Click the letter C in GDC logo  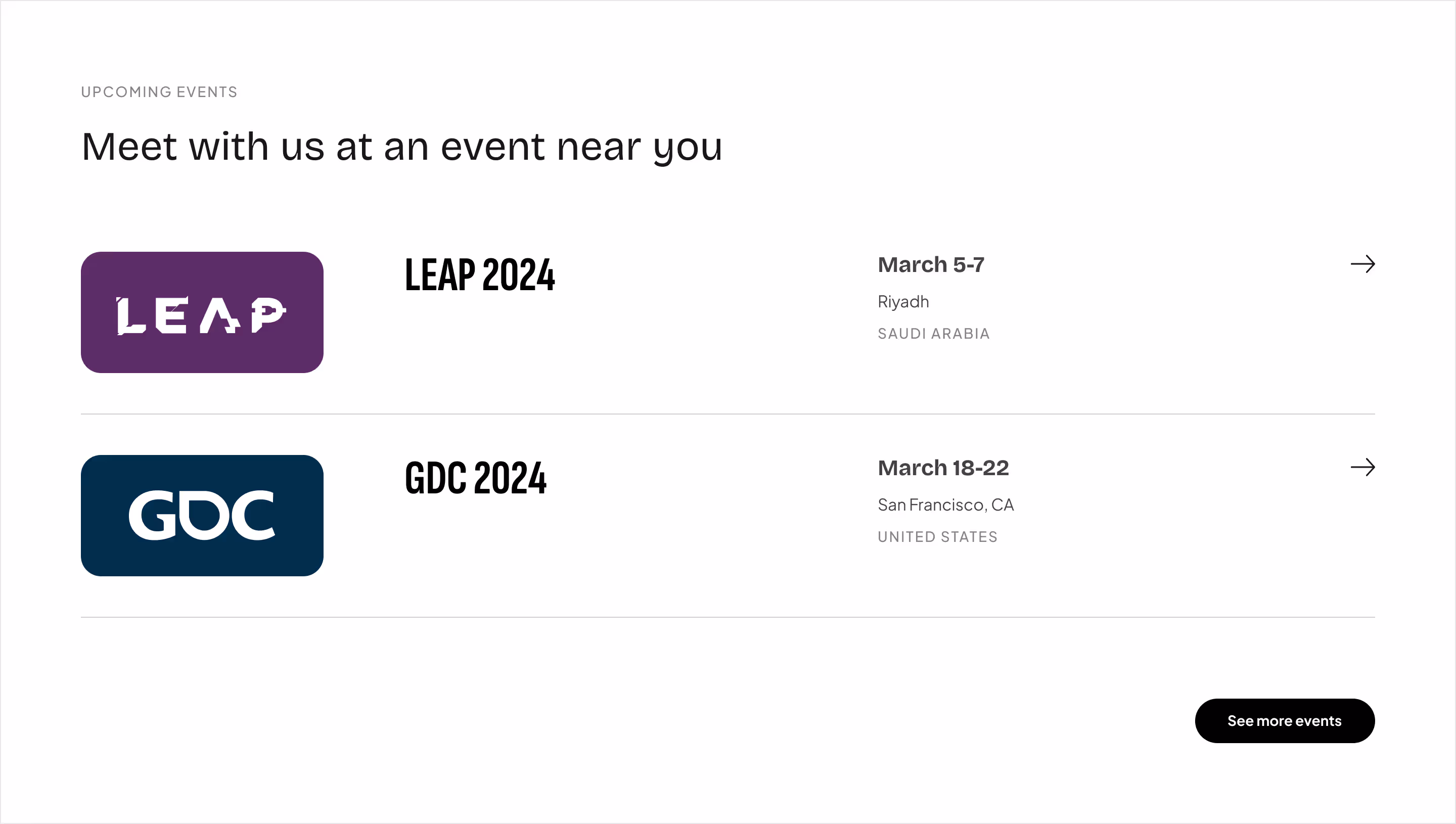pyautogui.click(x=252, y=515)
